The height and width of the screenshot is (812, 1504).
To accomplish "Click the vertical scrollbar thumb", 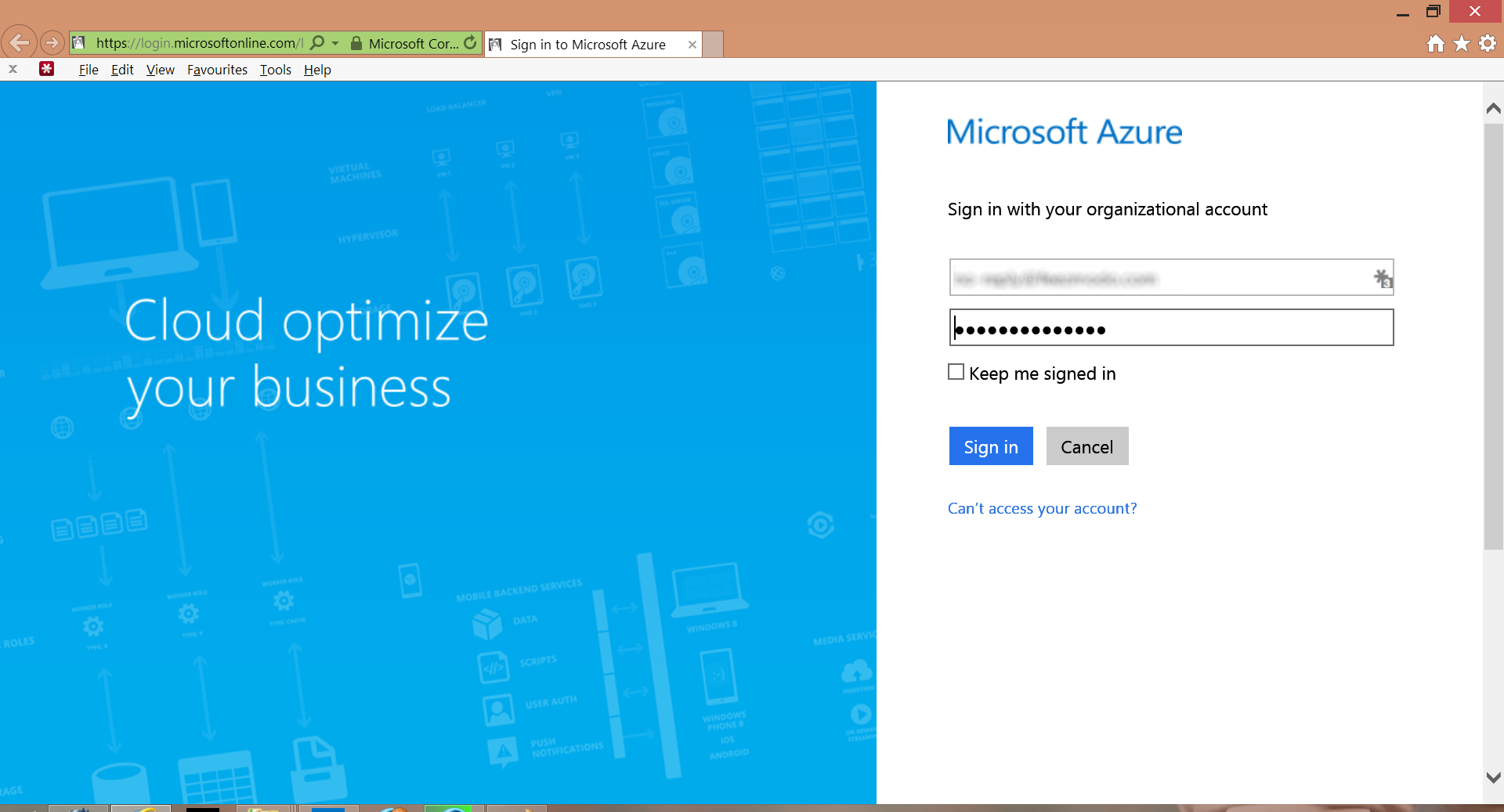I will [x=1494, y=335].
